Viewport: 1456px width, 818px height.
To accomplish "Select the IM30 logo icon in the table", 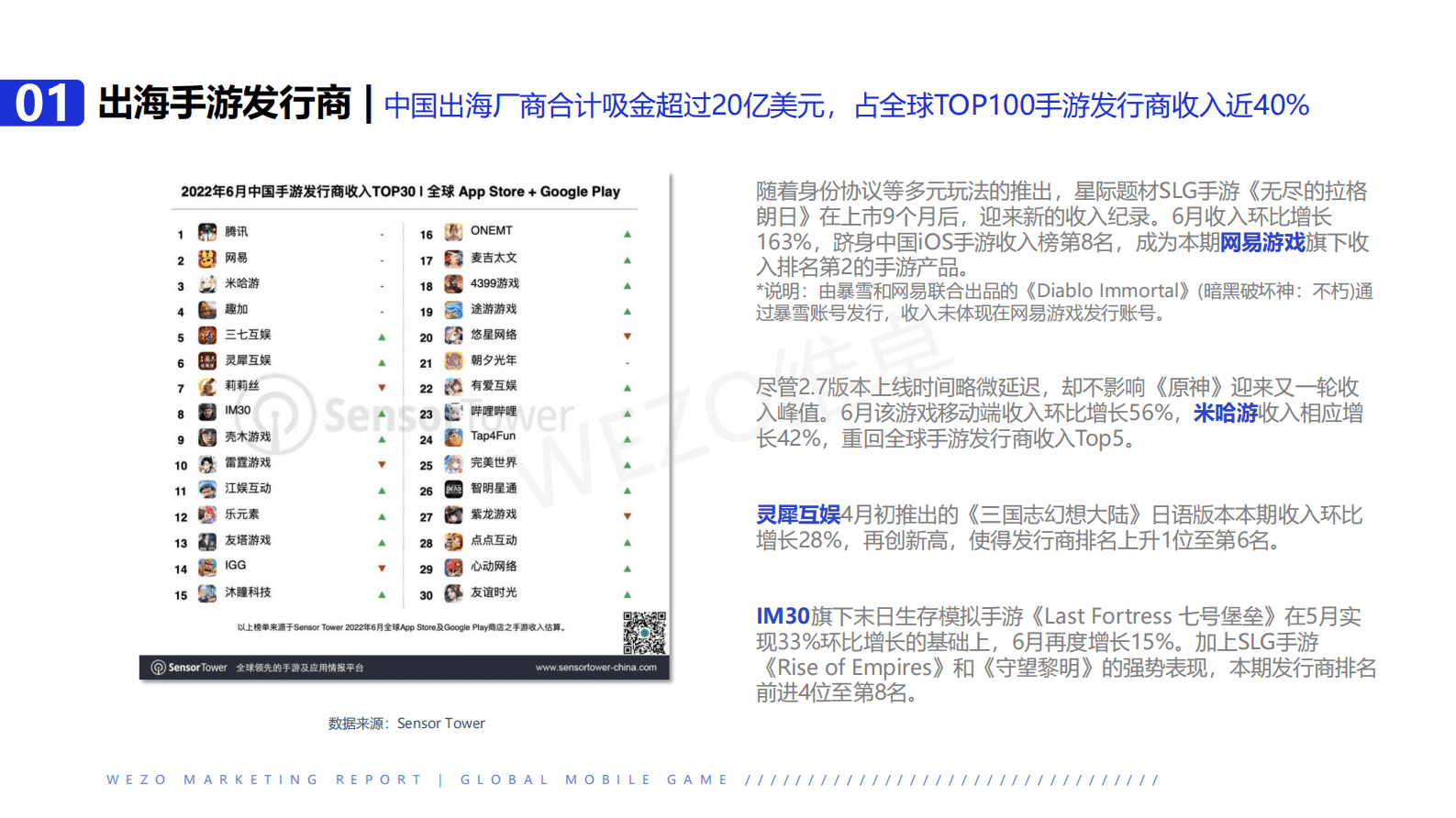I will [208, 412].
